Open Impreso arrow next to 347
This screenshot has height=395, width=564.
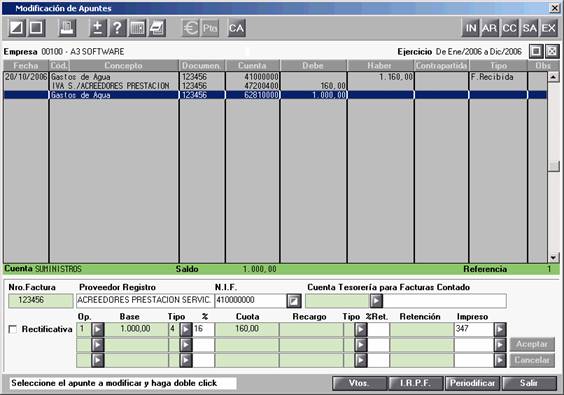[x=500, y=329]
